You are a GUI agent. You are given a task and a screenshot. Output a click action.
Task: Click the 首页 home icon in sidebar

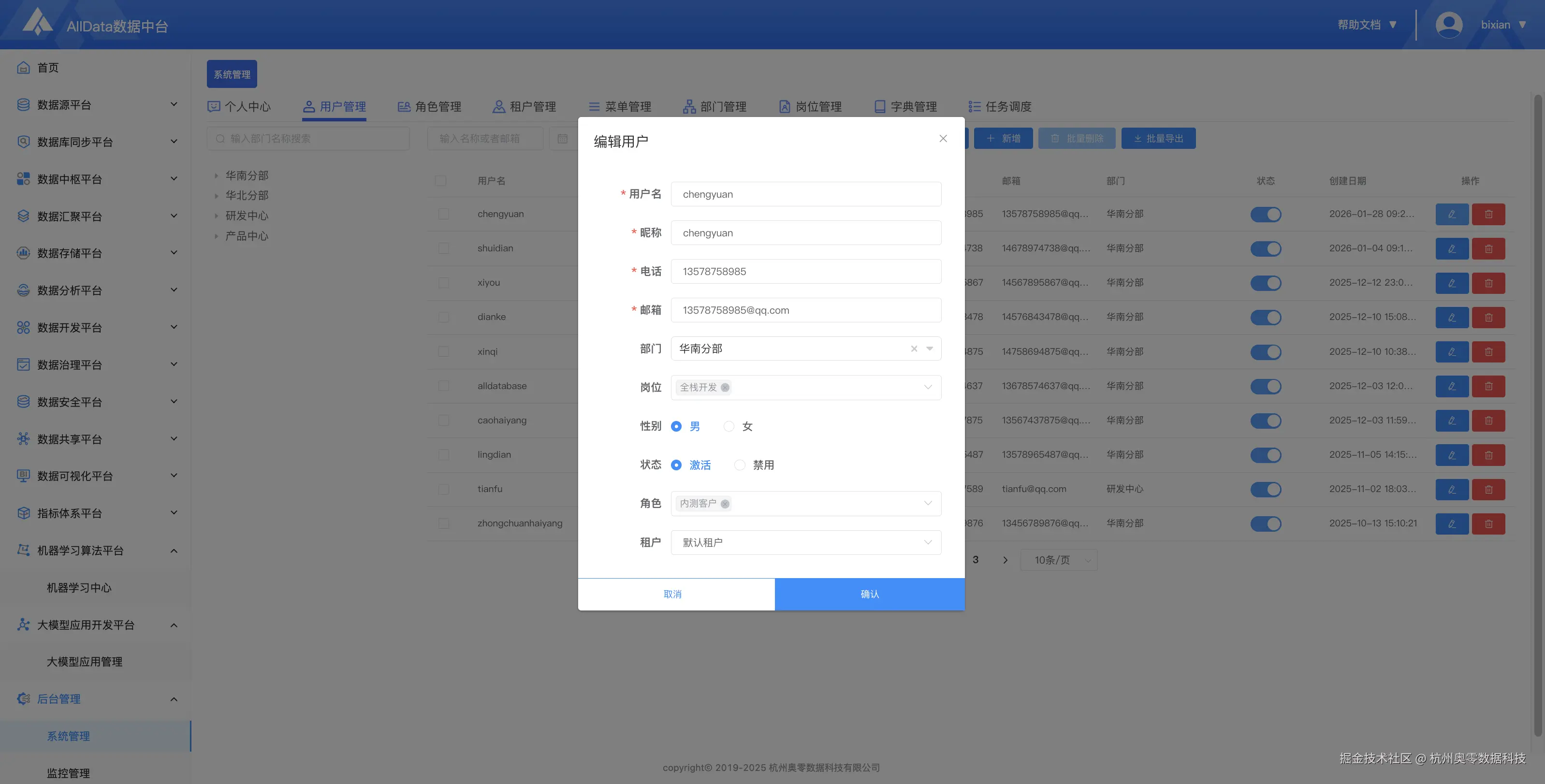[23, 68]
